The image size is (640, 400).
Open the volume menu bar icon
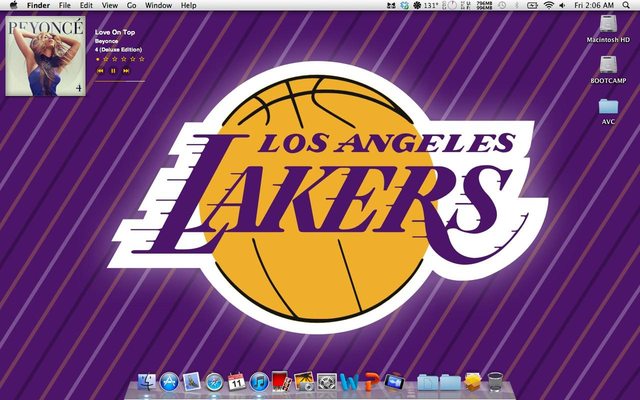pos(562,5)
